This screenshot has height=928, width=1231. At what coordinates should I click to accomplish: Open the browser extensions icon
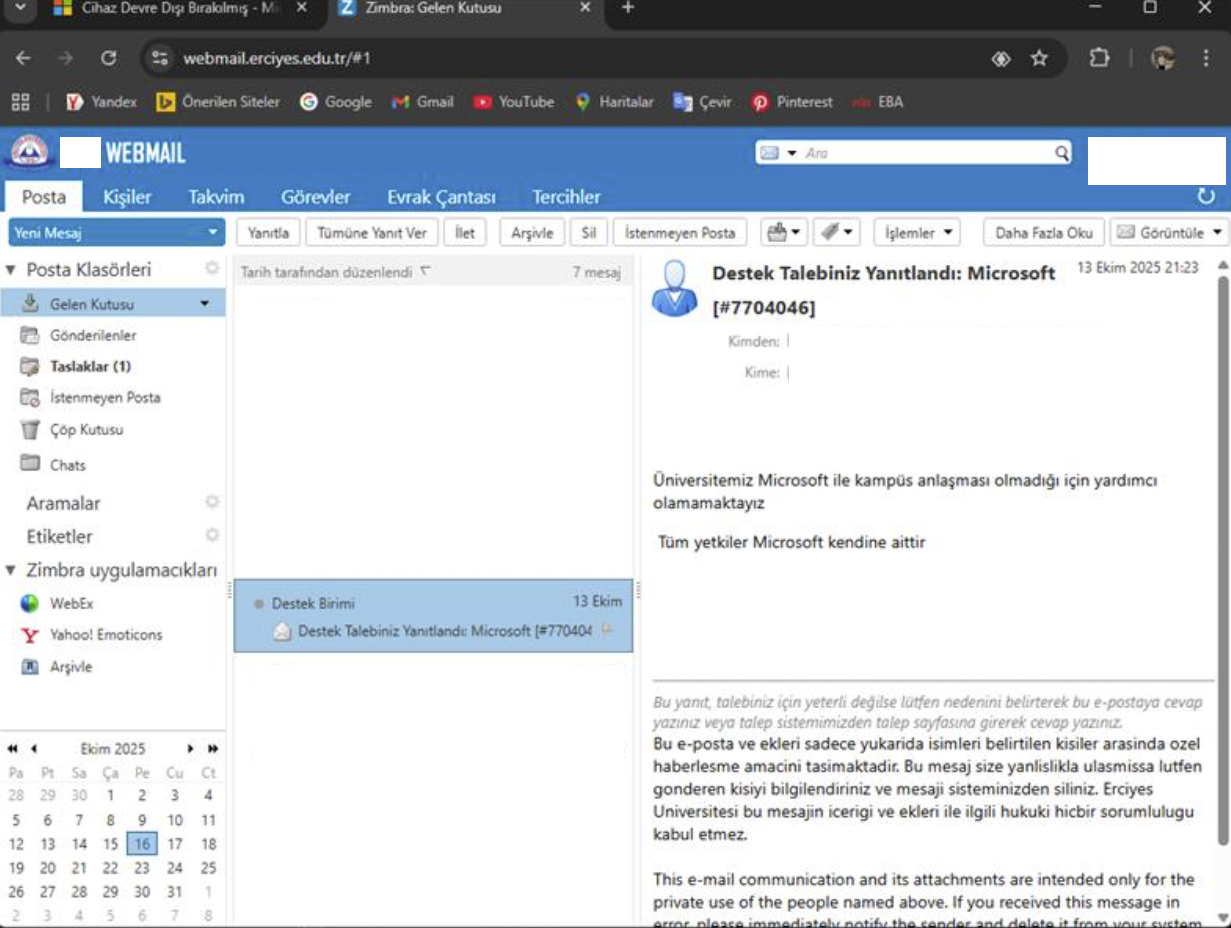point(1099,58)
